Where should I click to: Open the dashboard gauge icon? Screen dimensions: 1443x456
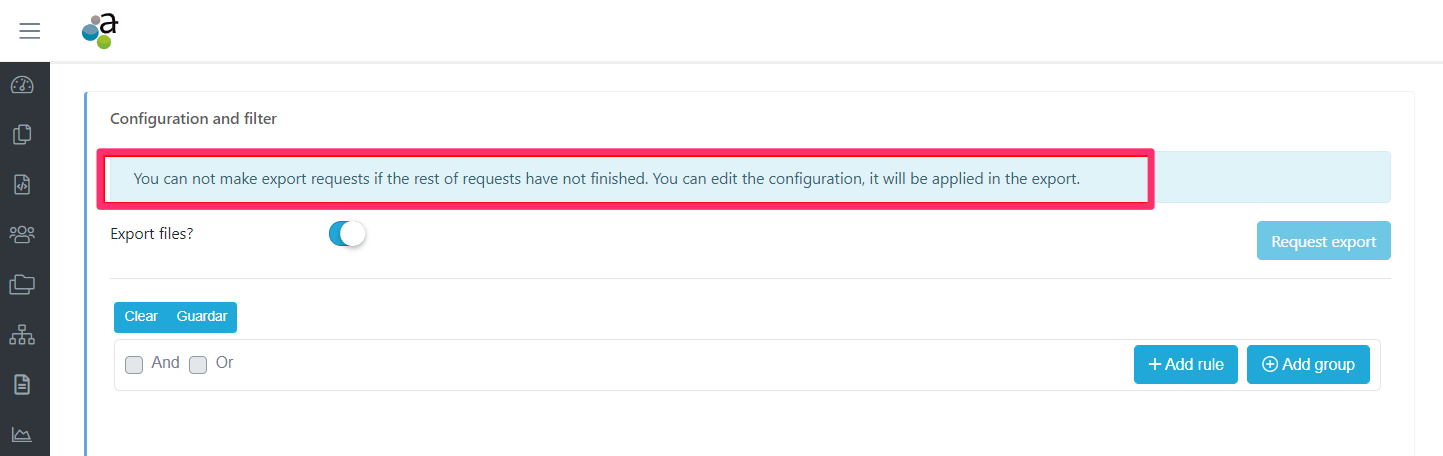22,85
